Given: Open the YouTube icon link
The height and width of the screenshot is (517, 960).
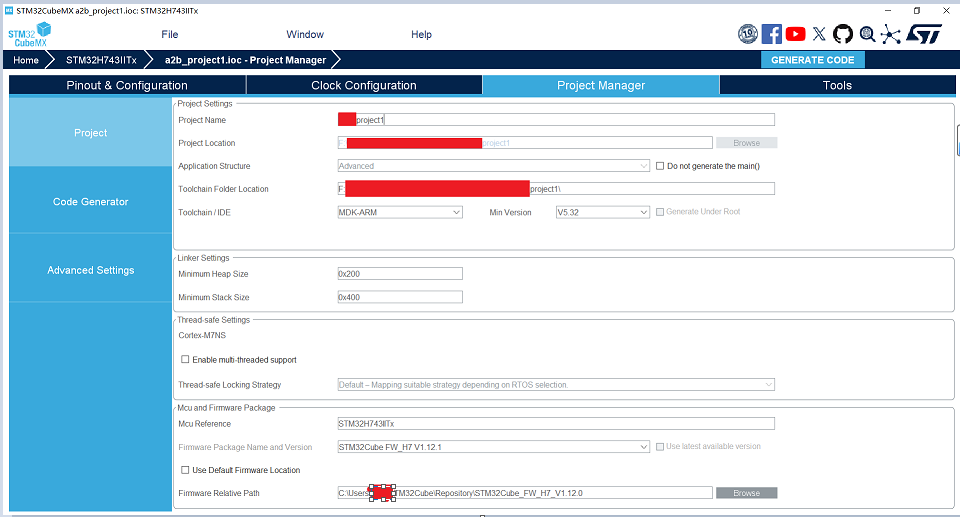Looking at the screenshot, I should coord(795,34).
